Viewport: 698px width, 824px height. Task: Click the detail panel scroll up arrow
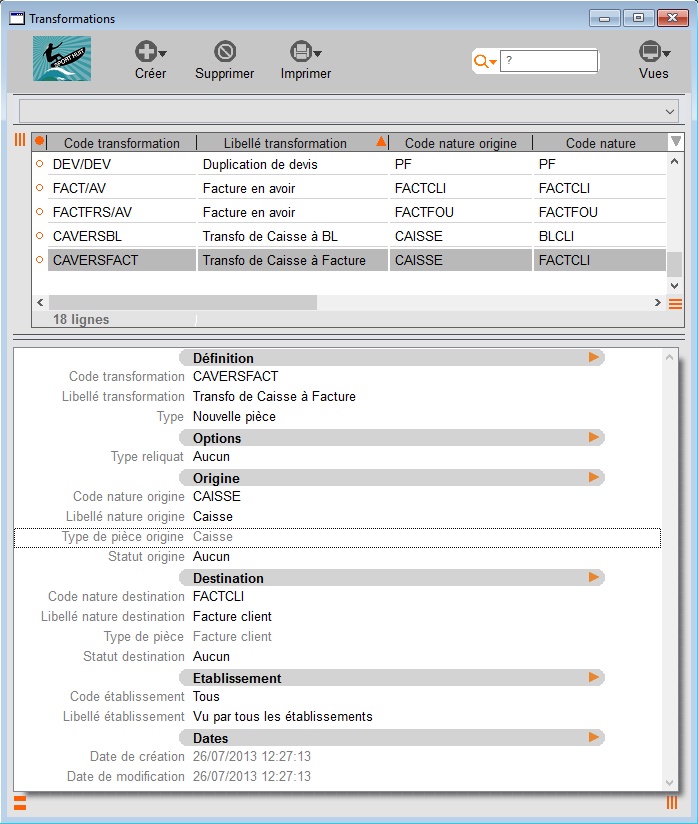pyautogui.click(x=669, y=357)
